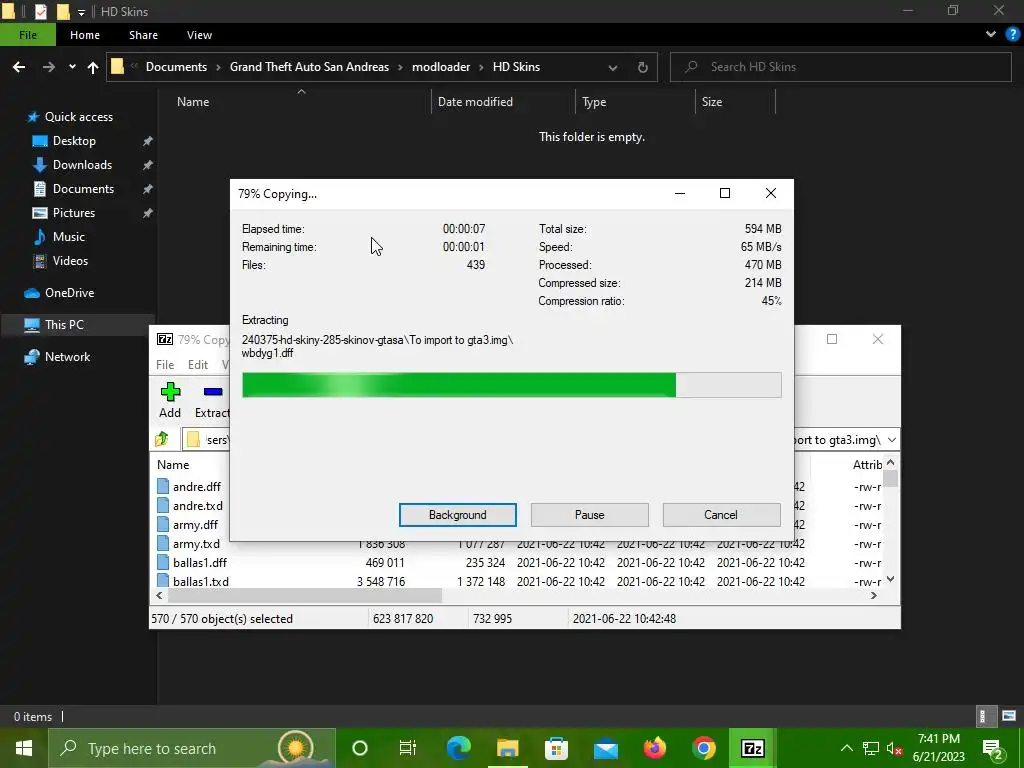Click the taskbar search box

192,748
